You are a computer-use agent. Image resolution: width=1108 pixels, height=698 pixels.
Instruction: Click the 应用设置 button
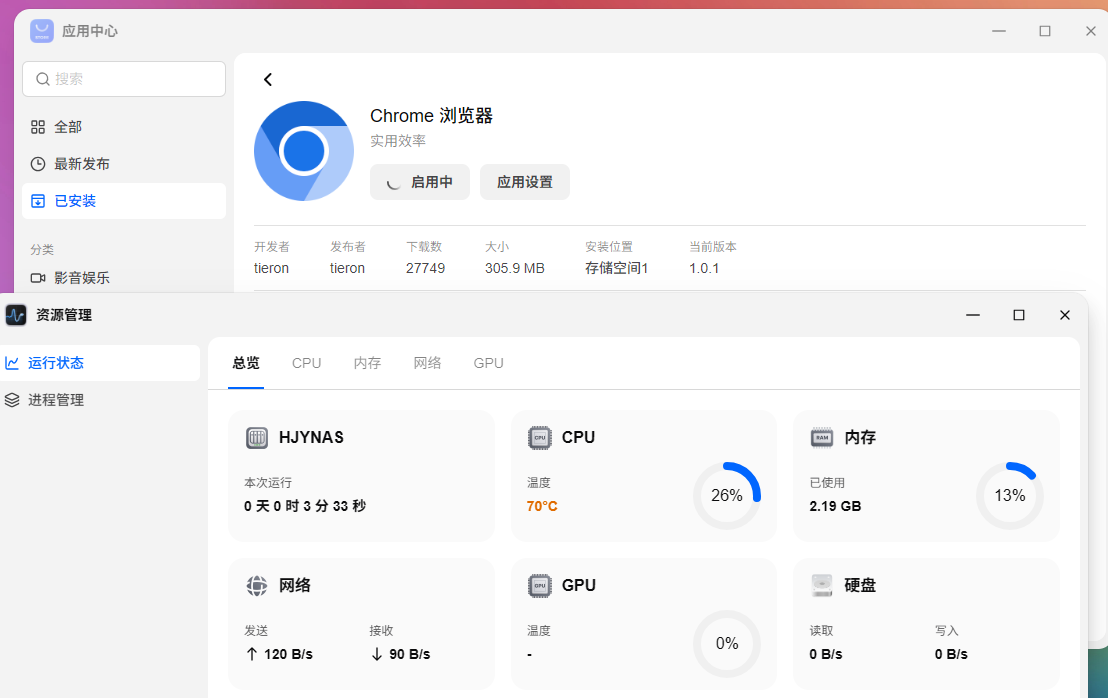click(x=525, y=182)
